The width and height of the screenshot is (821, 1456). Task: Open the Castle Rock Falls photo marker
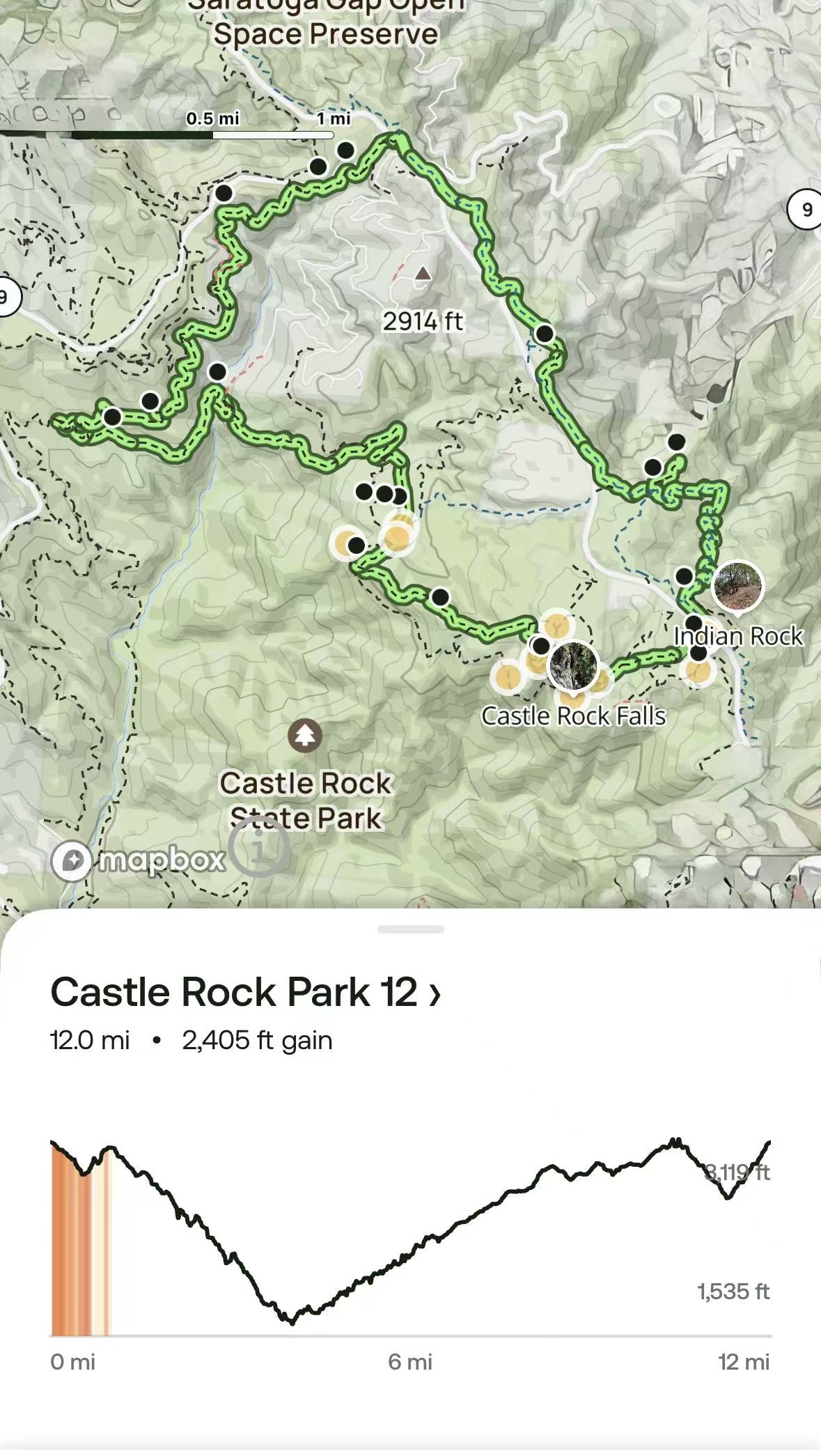(573, 666)
